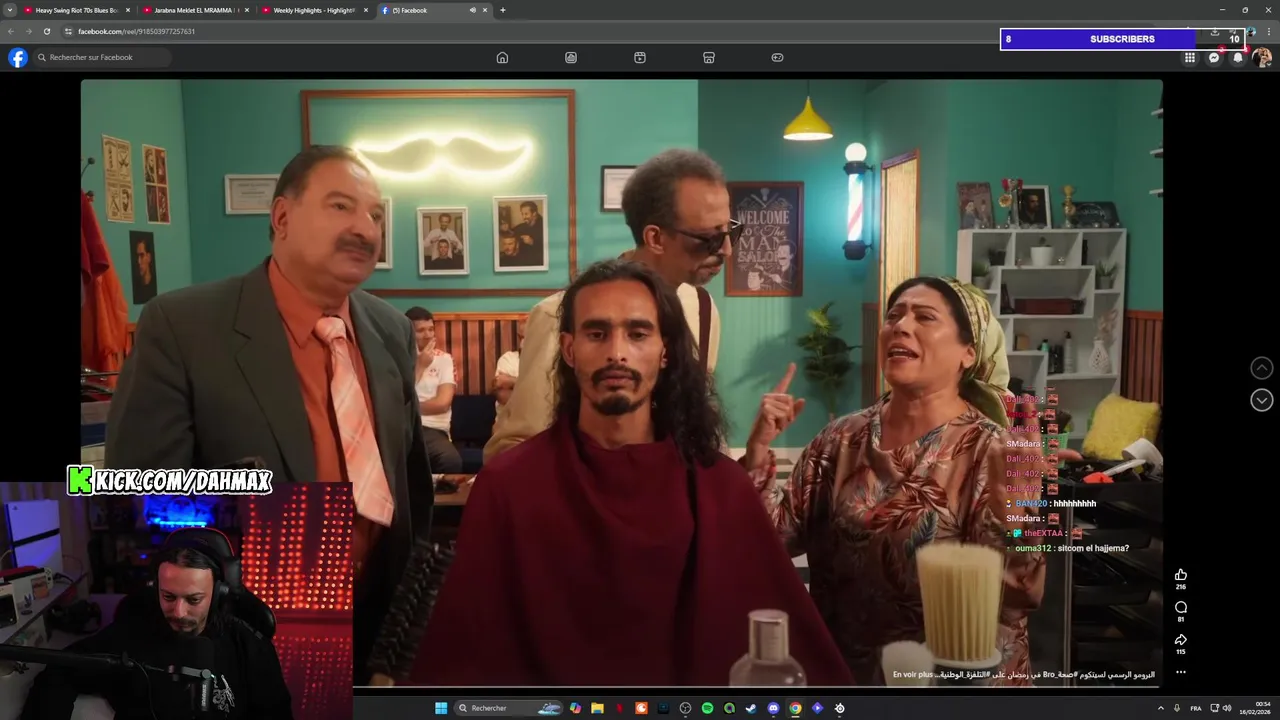
Task: Click the taskbar Rechercher search box
Action: pos(509,708)
